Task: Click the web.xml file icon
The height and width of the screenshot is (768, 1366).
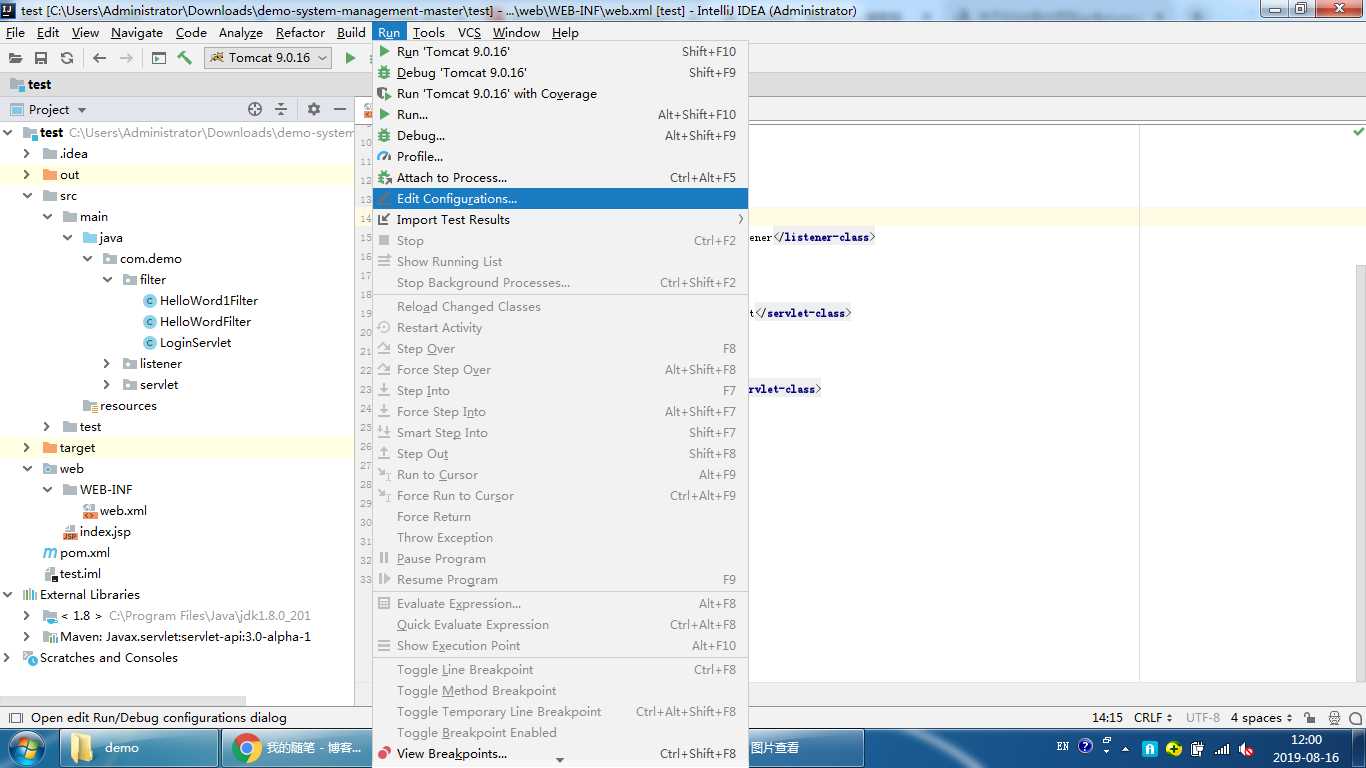Action: click(x=90, y=510)
